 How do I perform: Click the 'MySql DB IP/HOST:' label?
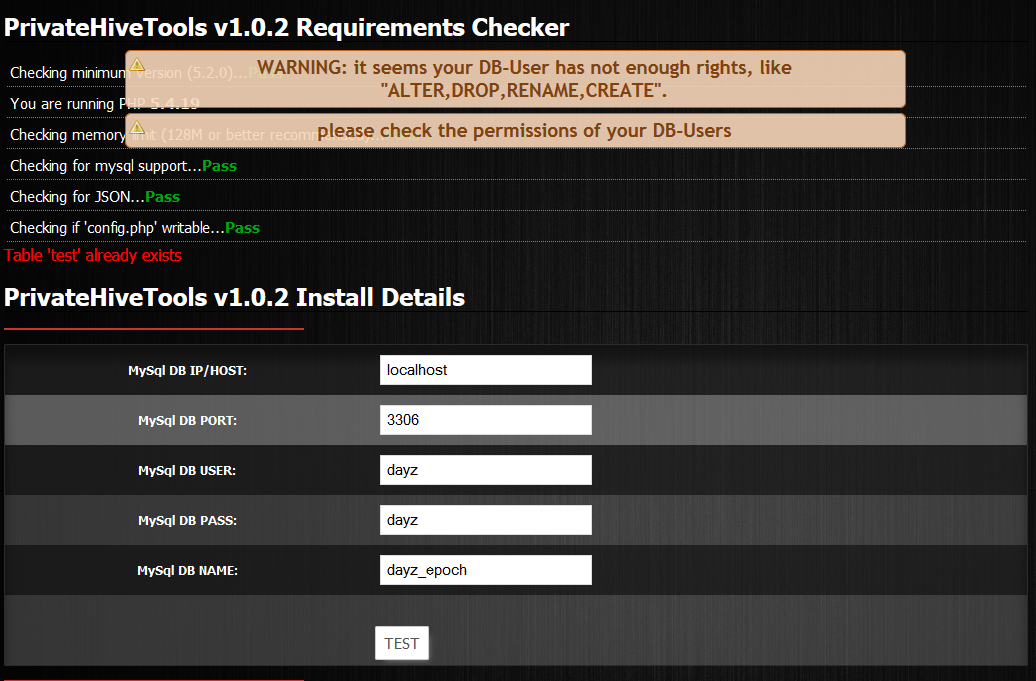click(188, 371)
